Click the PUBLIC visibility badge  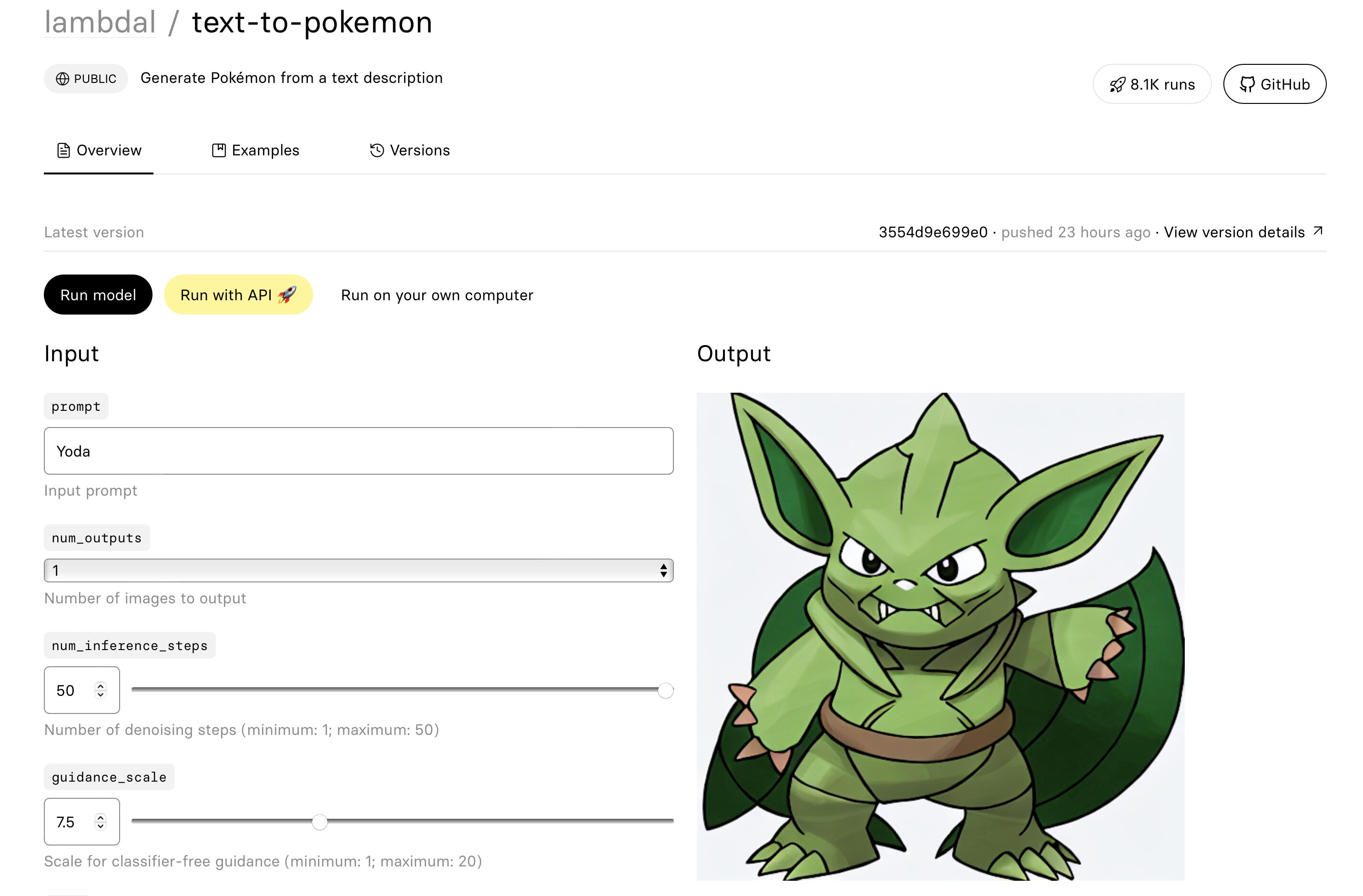coord(86,79)
